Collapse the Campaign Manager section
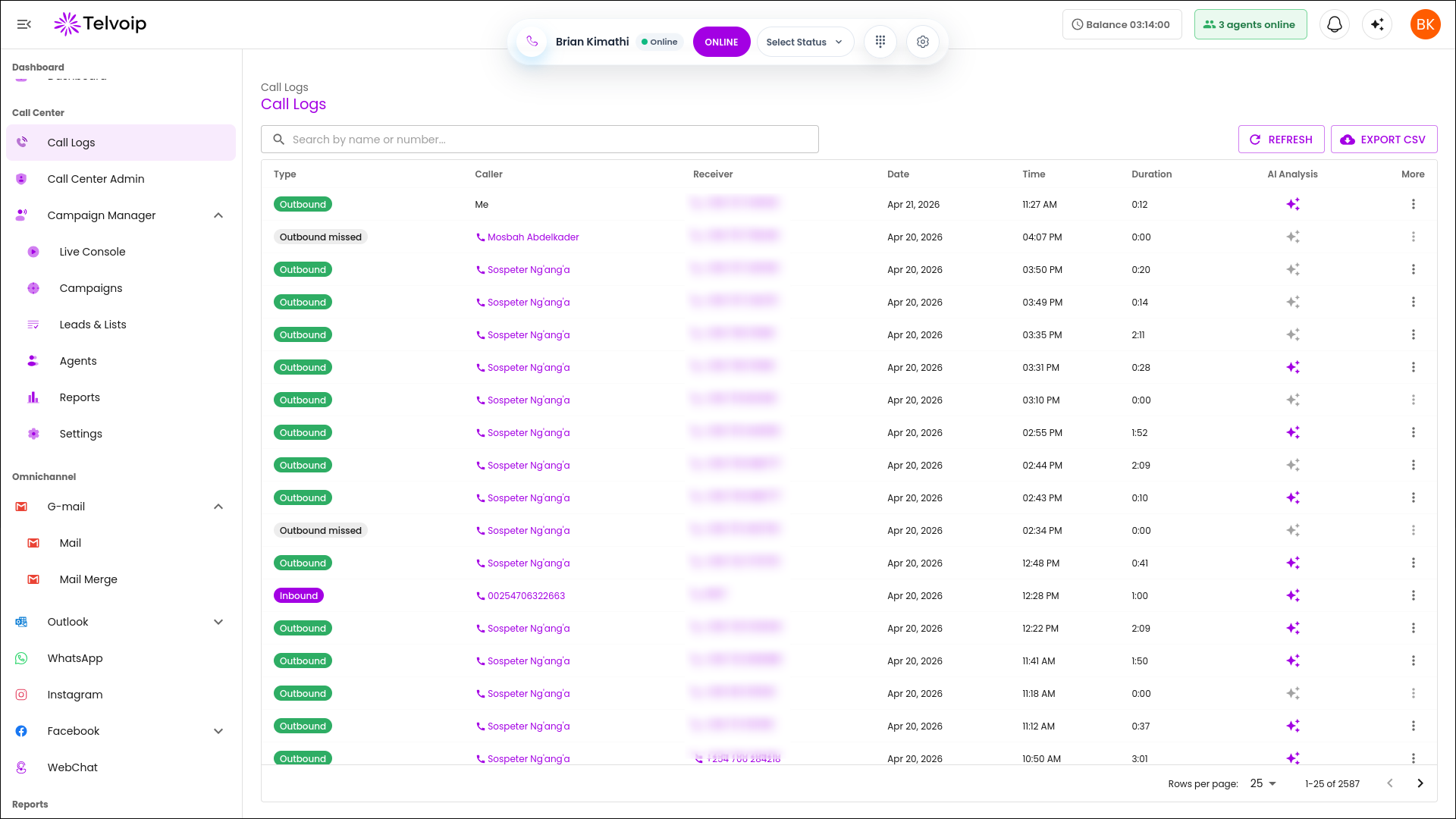The width and height of the screenshot is (1456, 819). (218, 215)
